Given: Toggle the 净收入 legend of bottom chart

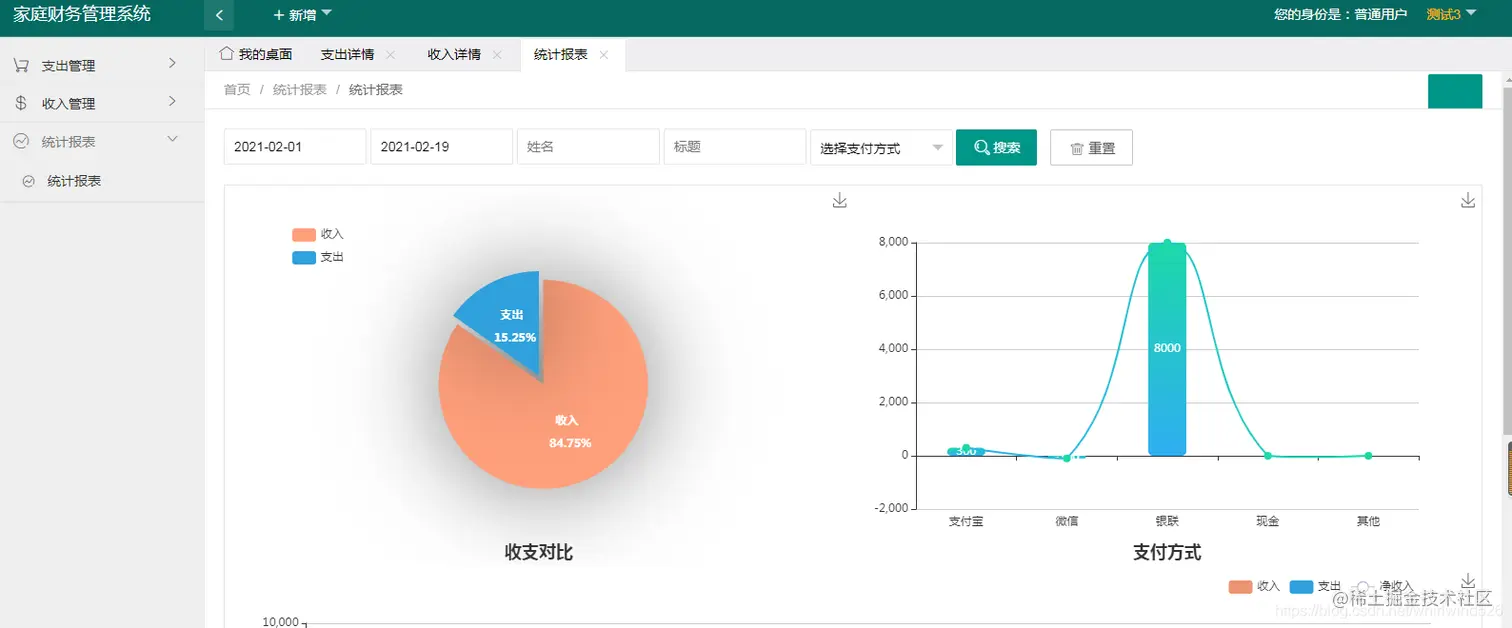Looking at the screenshot, I should pos(1383,586).
